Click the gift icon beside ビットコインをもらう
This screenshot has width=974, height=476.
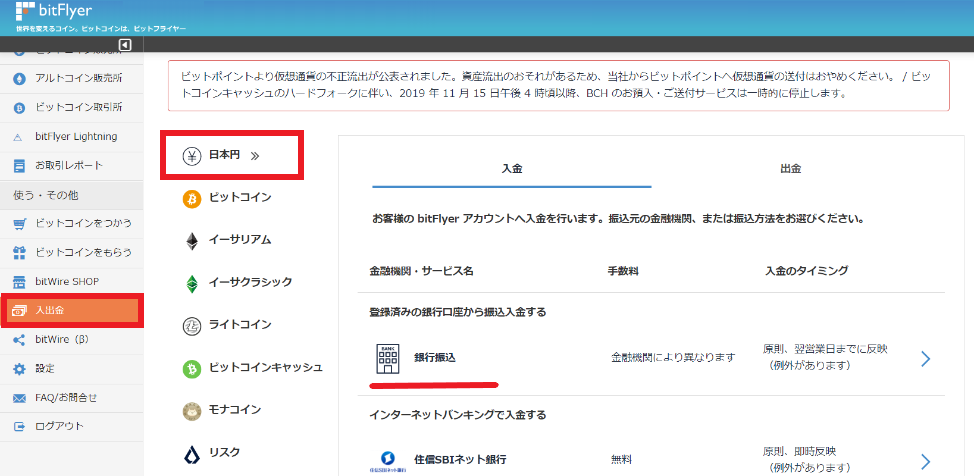[x=20, y=252]
